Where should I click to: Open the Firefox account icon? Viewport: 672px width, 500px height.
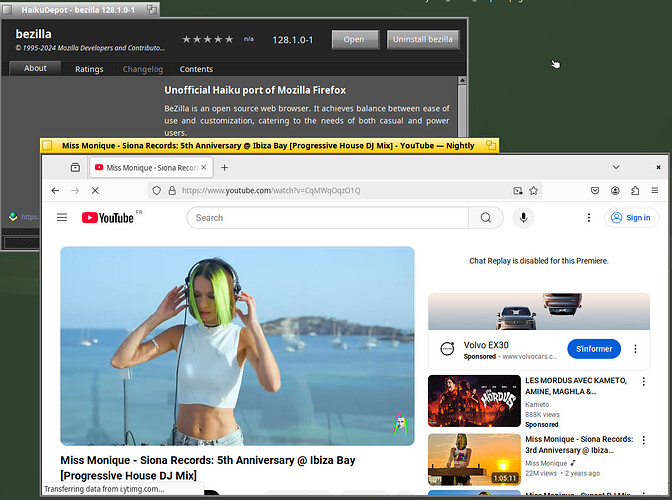[615, 191]
